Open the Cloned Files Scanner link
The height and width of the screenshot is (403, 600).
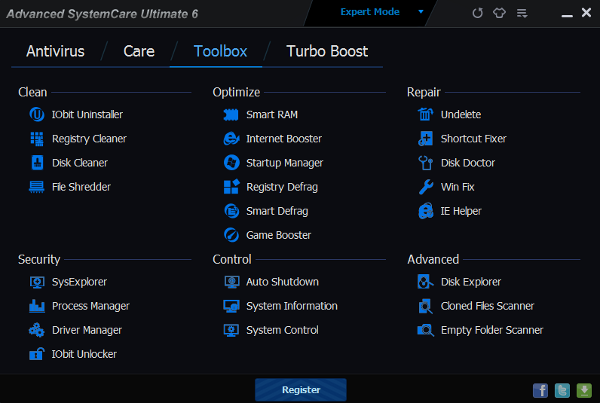(487, 306)
